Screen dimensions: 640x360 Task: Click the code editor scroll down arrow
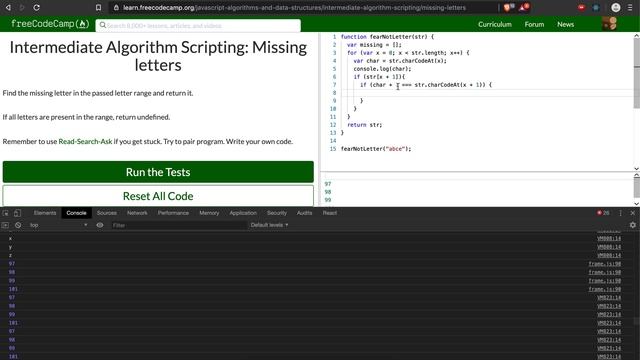click(x=636, y=168)
